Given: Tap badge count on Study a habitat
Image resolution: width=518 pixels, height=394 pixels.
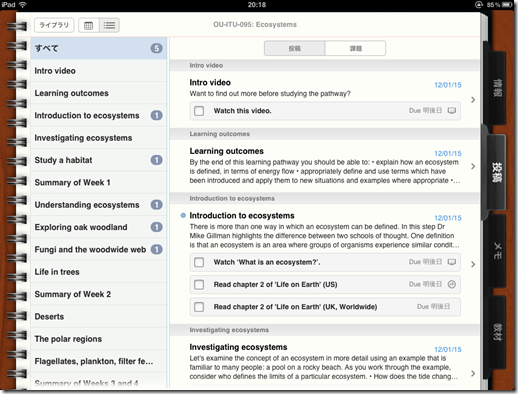Looking at the screenshot, I should [x=156, y=160].
